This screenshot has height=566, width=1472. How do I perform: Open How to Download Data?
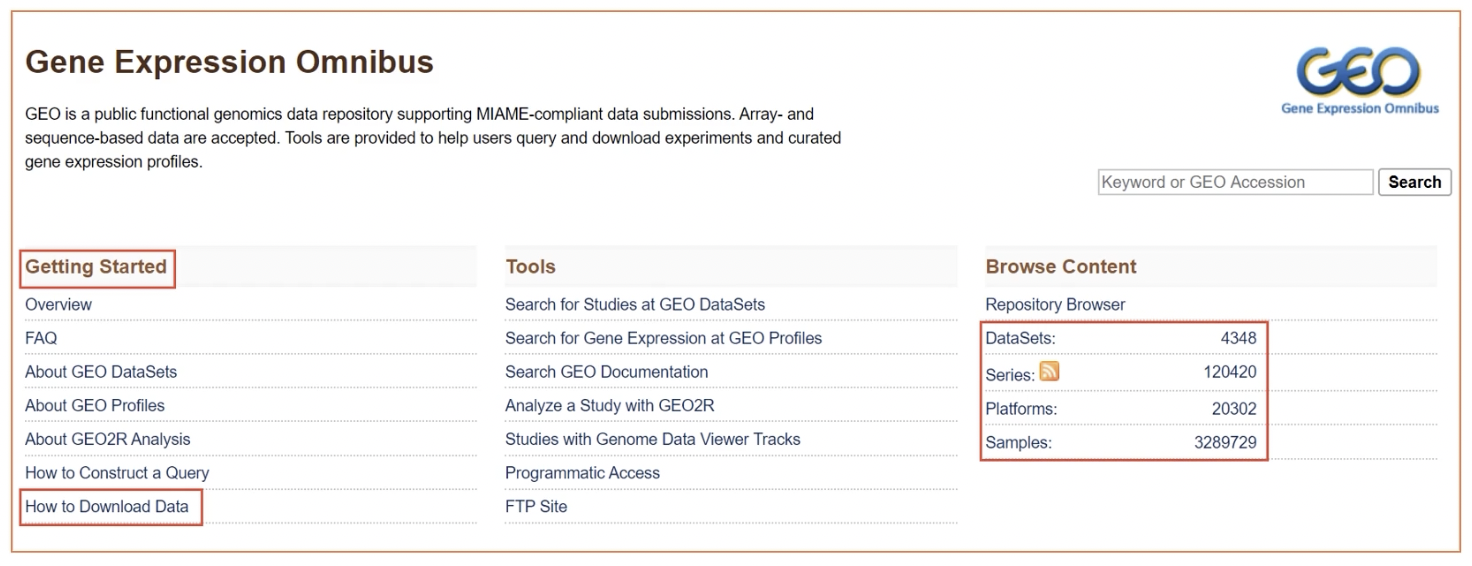(107, 507)
